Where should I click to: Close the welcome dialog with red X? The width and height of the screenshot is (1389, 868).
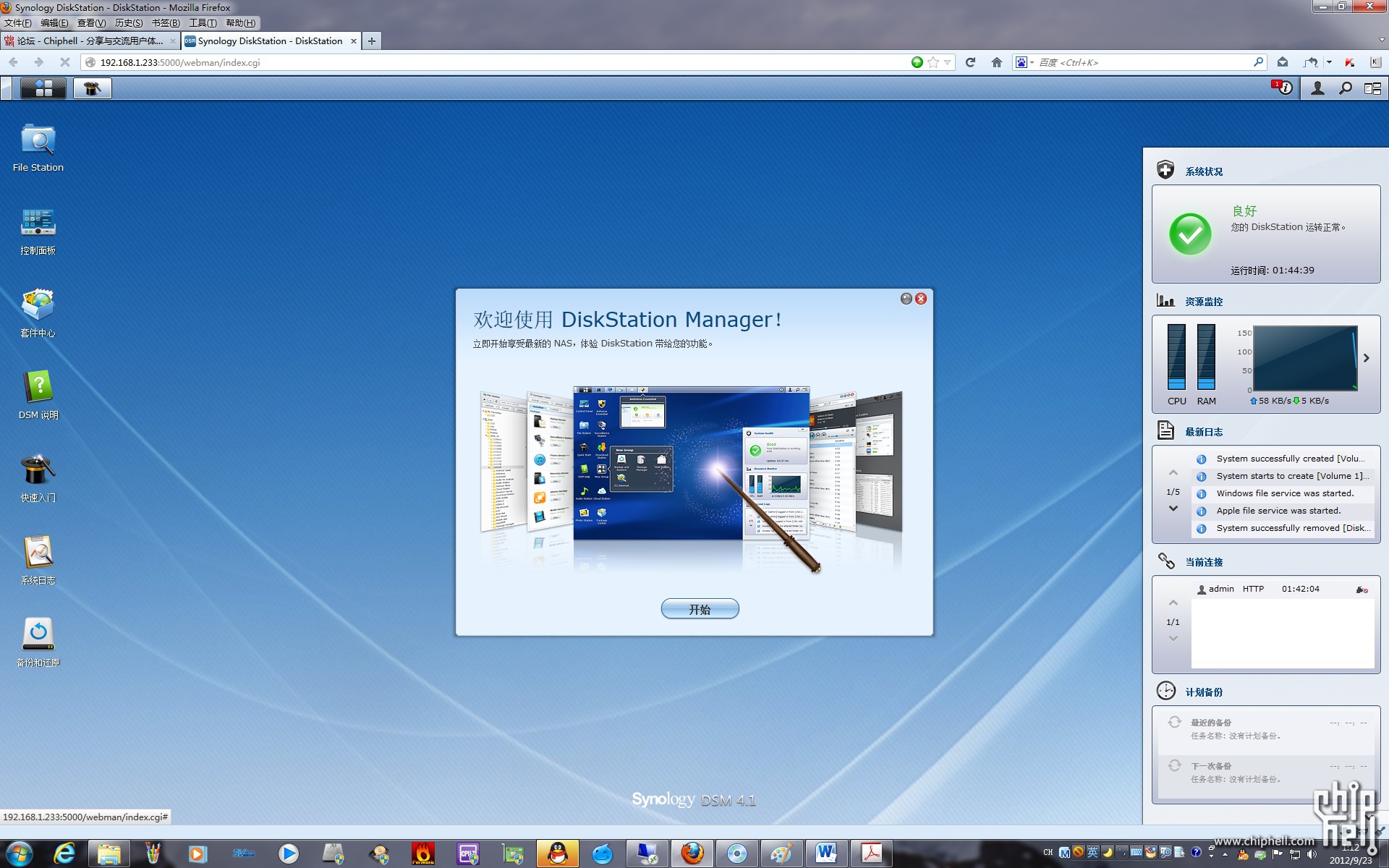[921, 299]
